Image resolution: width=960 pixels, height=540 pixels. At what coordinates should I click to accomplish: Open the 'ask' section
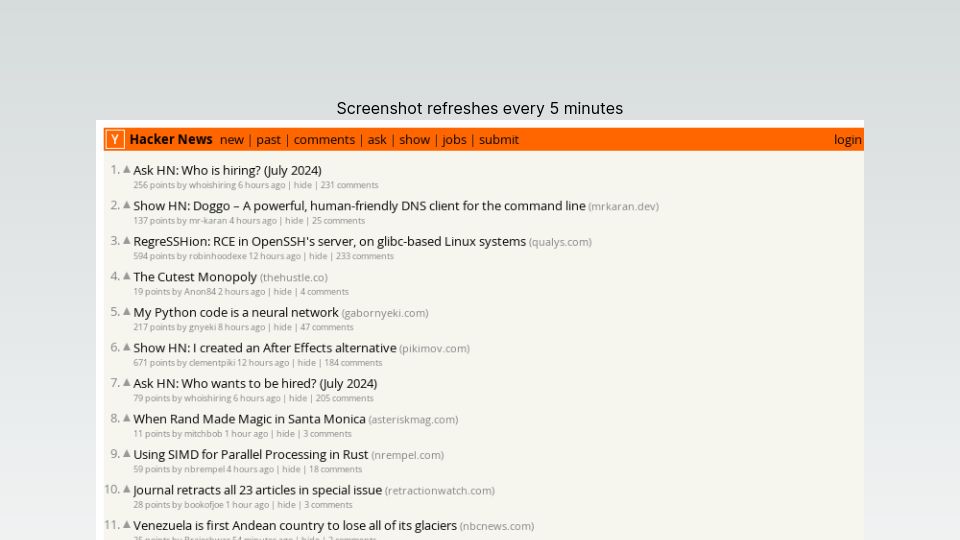(x=377, y=140)
